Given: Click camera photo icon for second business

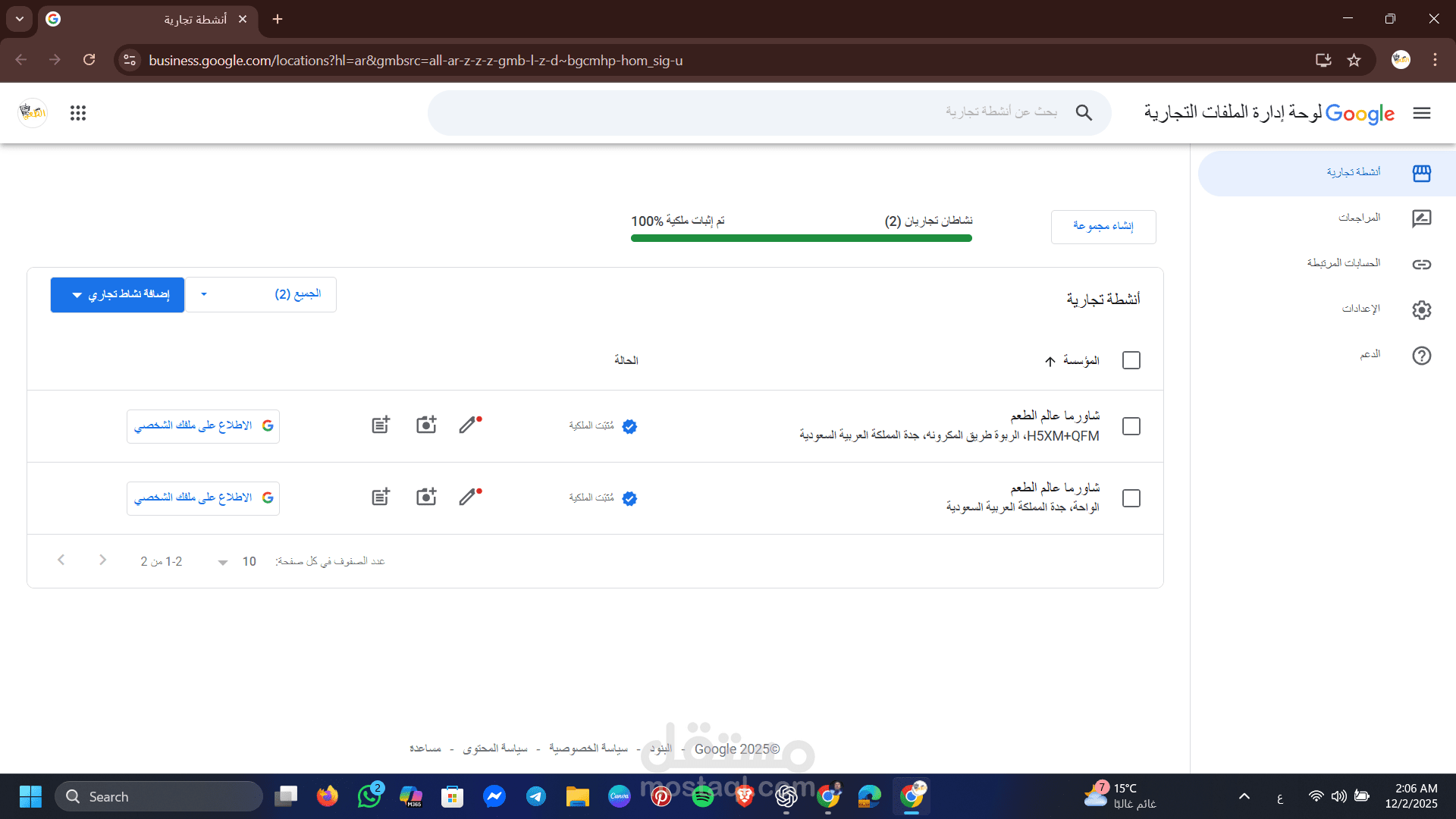Looking at the screenshot, I should (425, 497).
